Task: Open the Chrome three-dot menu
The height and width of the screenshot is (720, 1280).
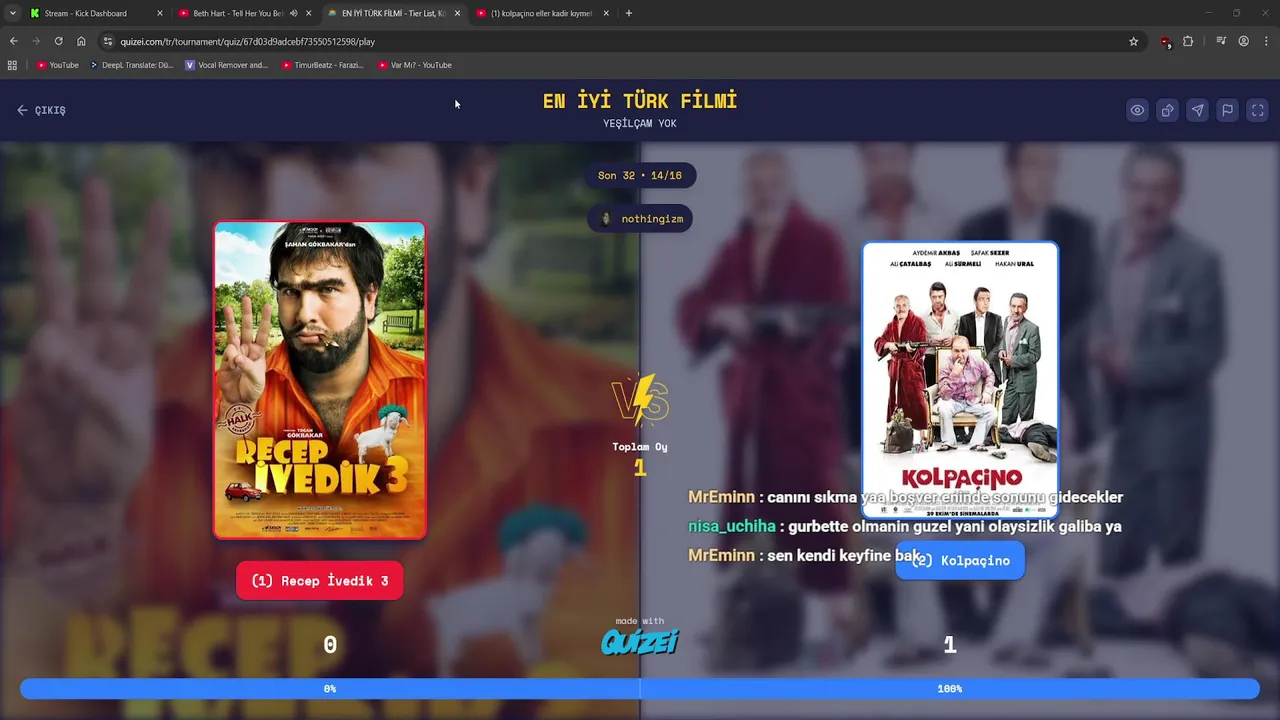Action: pos(1266,41)
